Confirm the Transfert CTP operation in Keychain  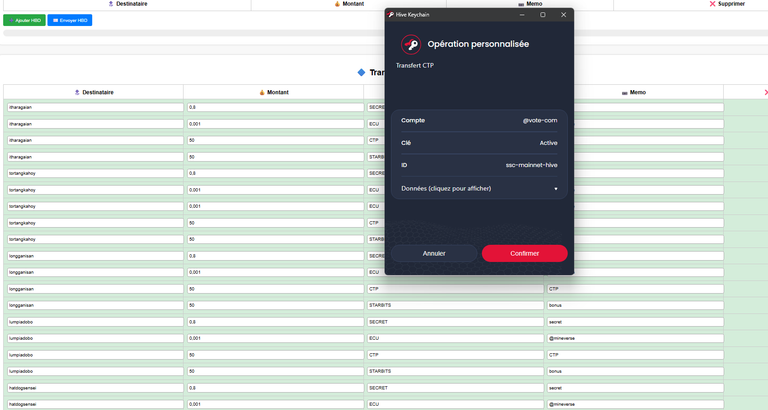(525, 253)
